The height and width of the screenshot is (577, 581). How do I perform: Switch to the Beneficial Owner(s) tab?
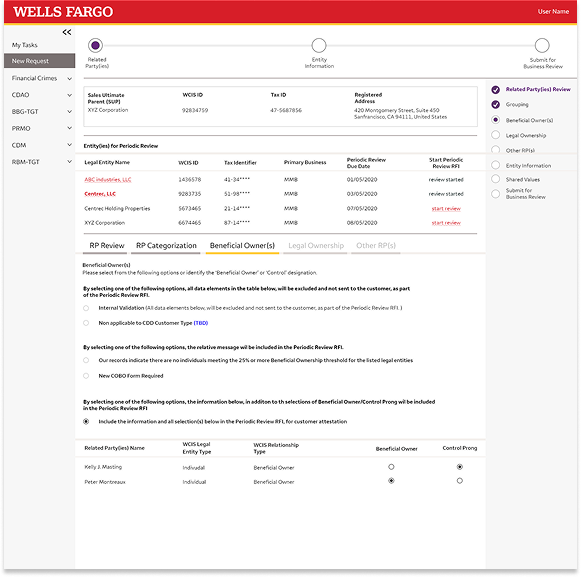point(242,246)
